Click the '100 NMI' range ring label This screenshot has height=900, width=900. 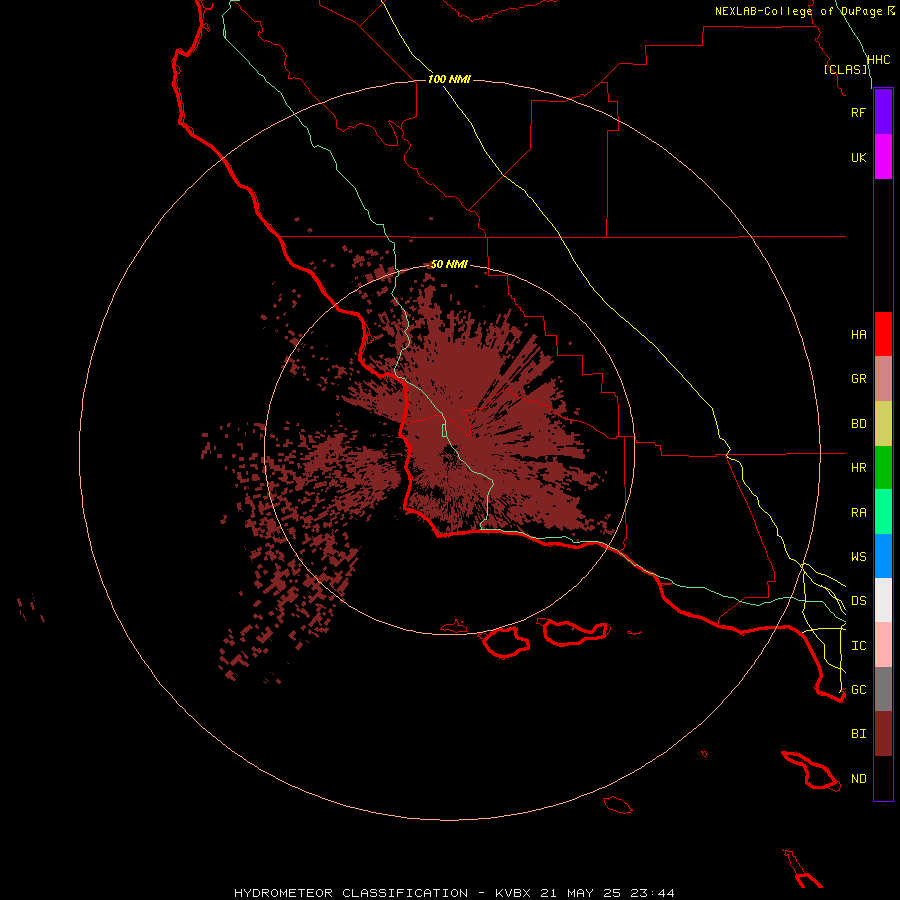[449, 79]
